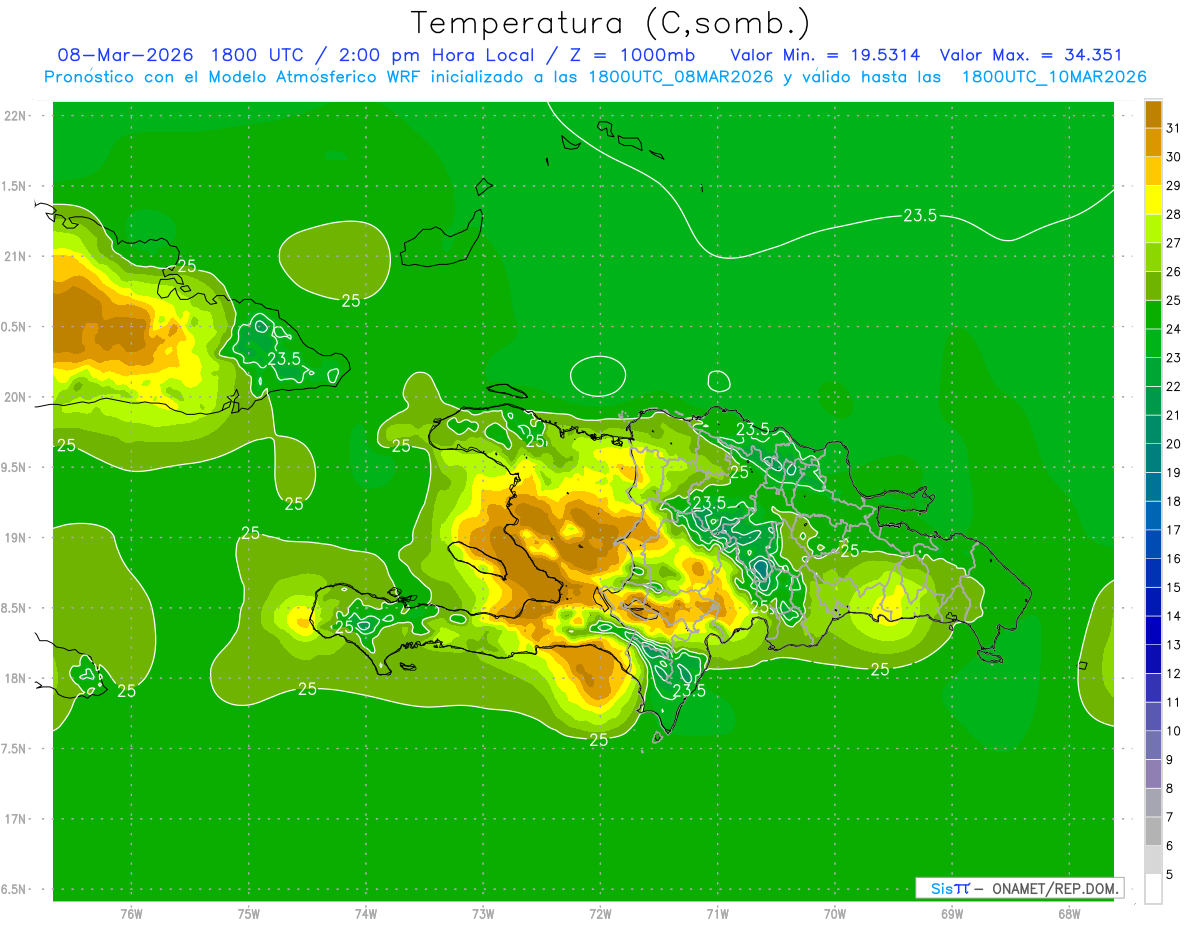Click the "19N" latitude axis label
This screenshot has width=1200, height=927.
pos(16,538)
